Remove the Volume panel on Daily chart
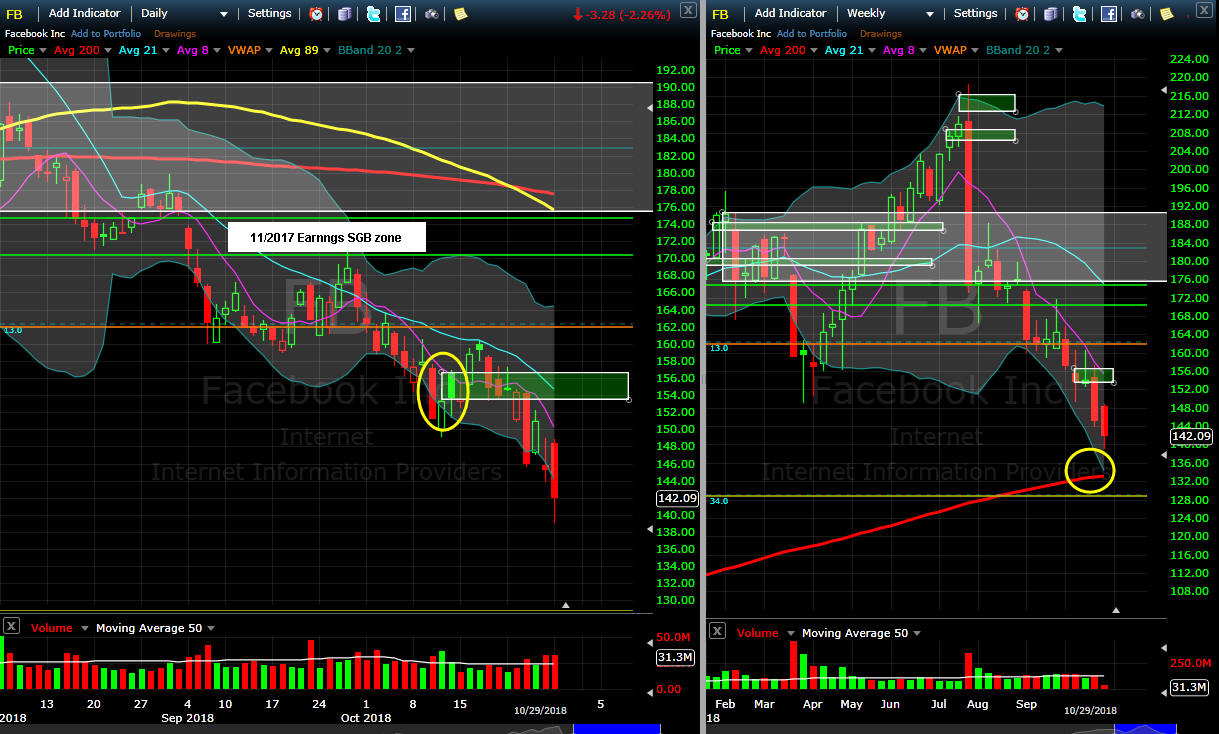The width and height of the screenshot is (1219, 734). [11, 626]
